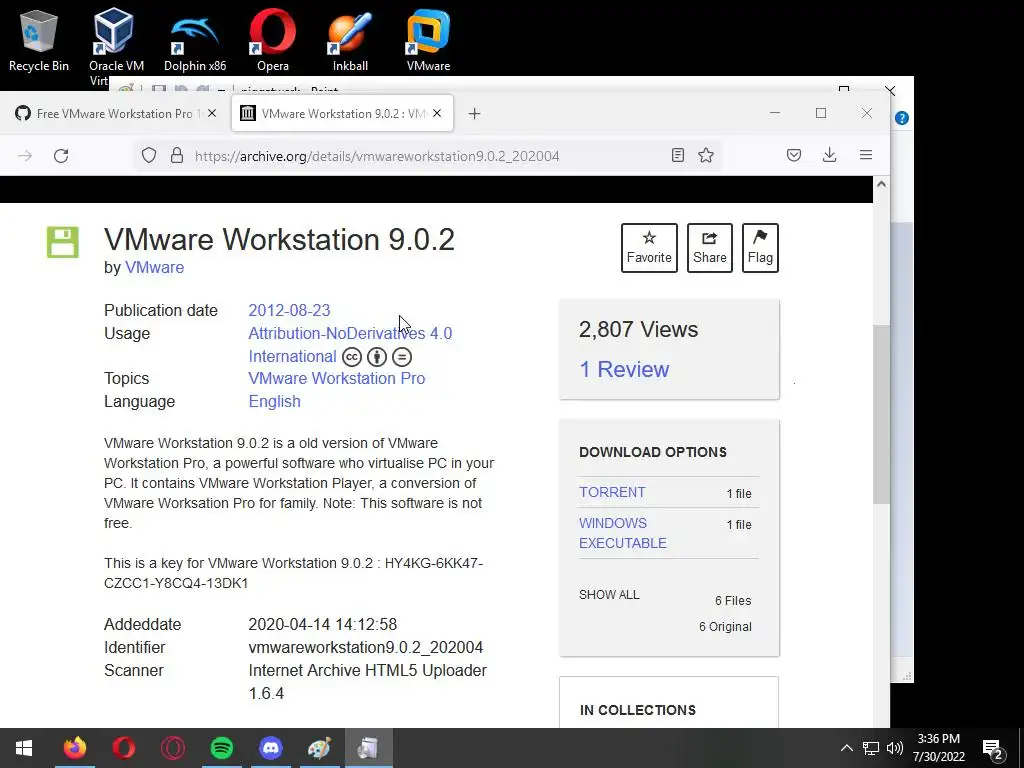Open the Windows Start menu
The width and height of the screenshot is (1024, 768).
coord(24,748)
